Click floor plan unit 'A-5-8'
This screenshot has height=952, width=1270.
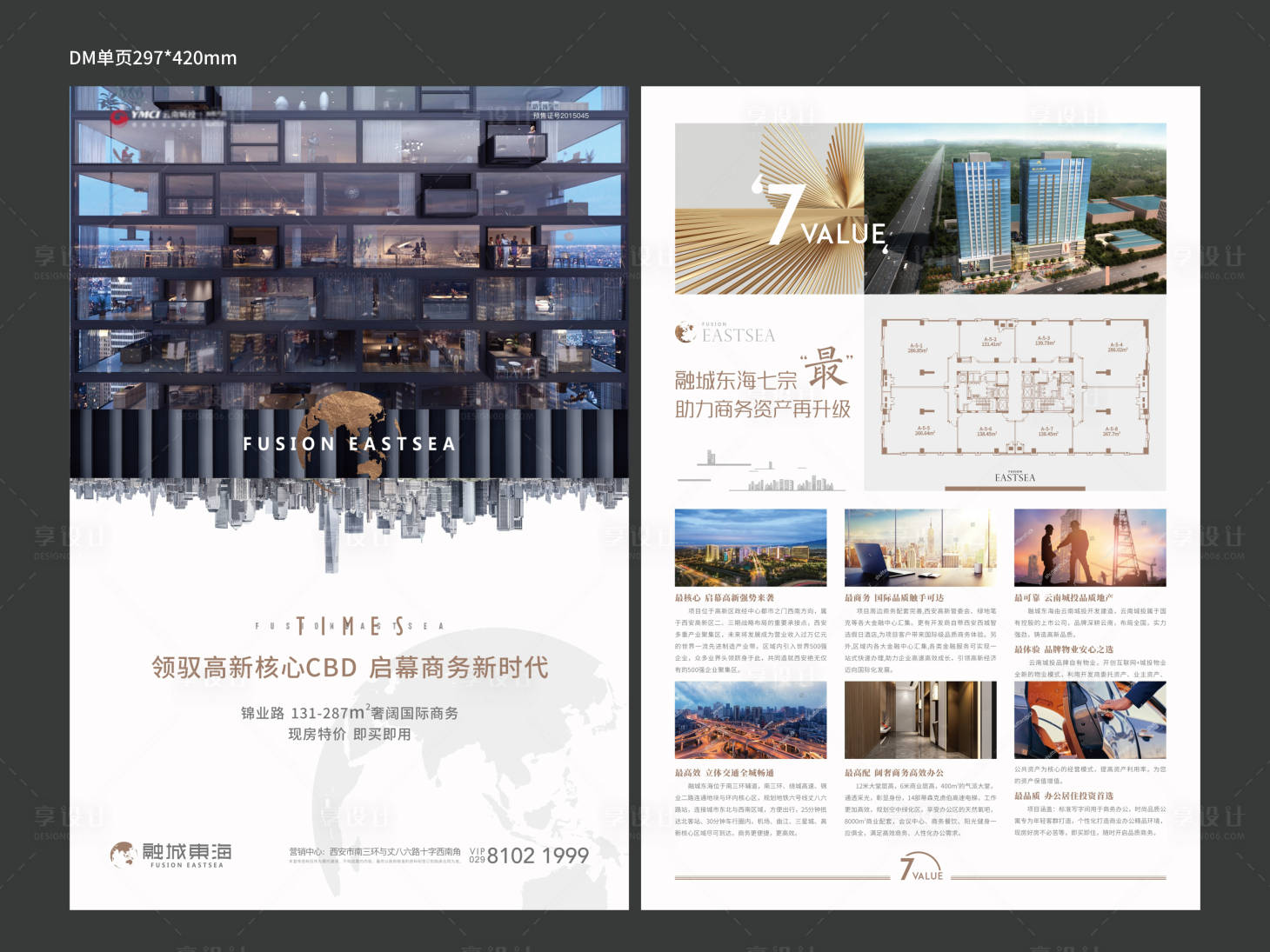[1112, 431]
